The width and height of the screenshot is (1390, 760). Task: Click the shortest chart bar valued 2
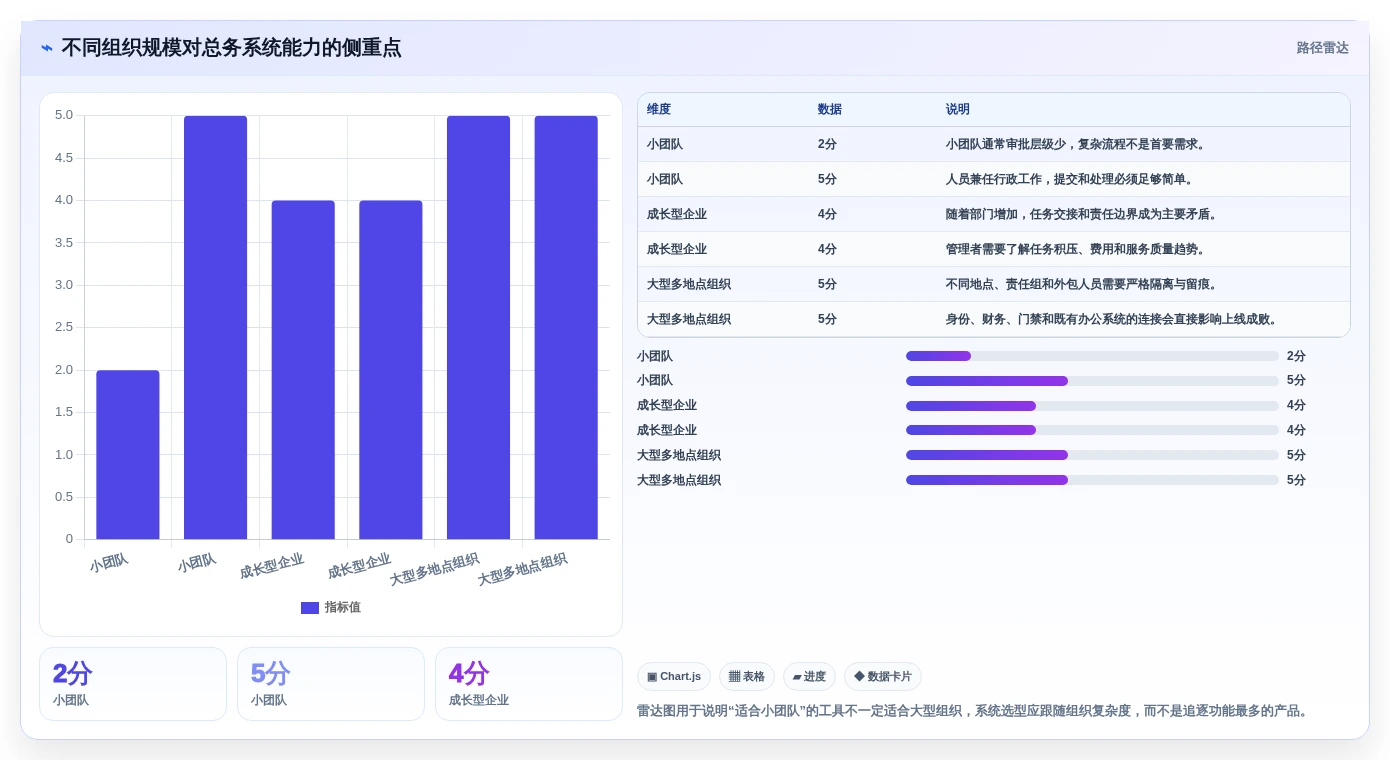(128, 455)
